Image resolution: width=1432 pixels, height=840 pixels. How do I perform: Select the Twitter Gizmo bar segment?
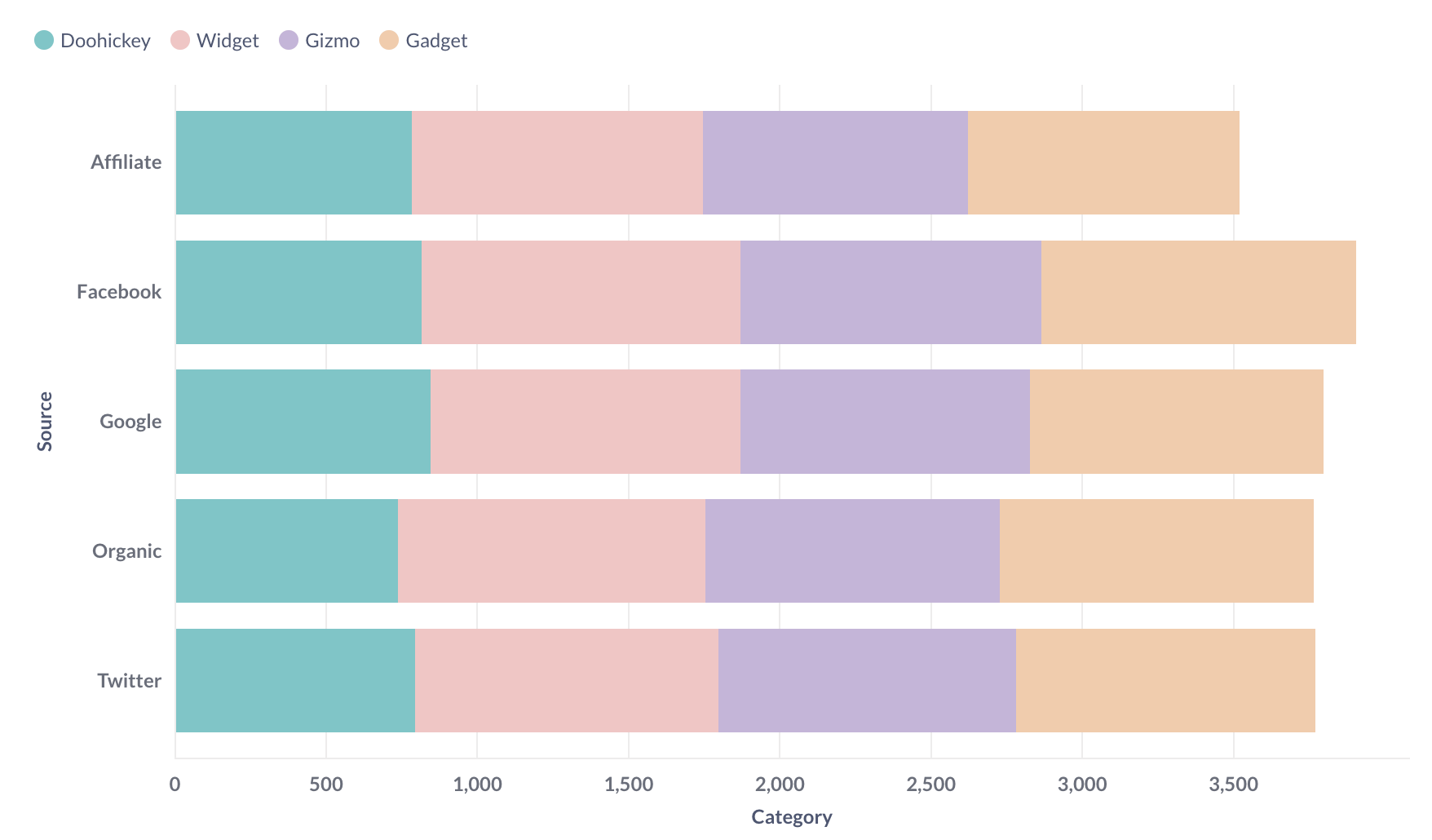(867, 680)
